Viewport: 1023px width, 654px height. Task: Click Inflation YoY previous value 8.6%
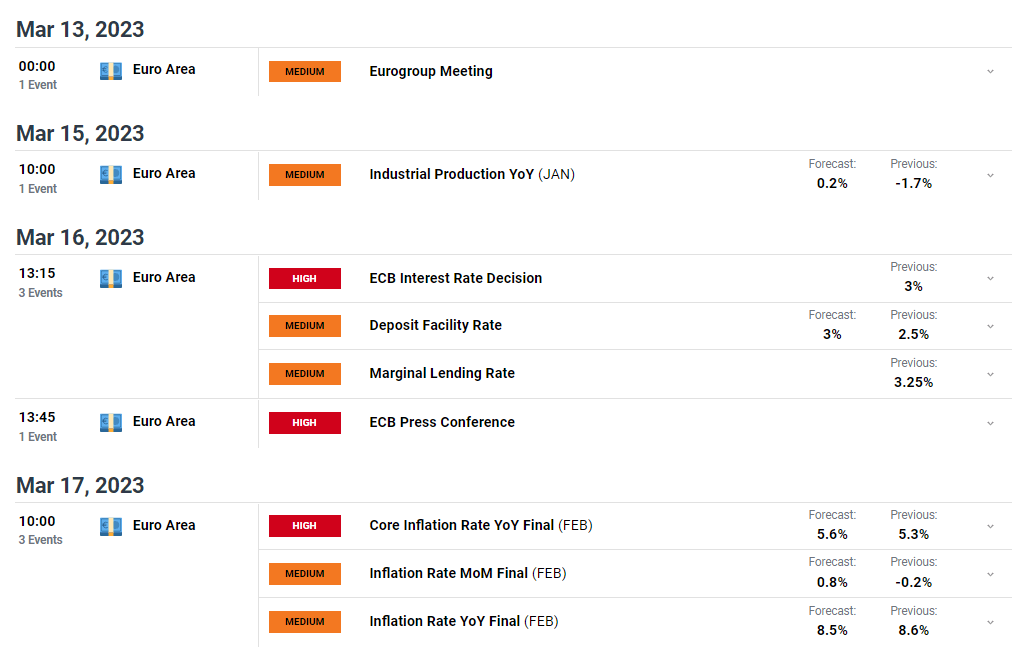point(913,631)
